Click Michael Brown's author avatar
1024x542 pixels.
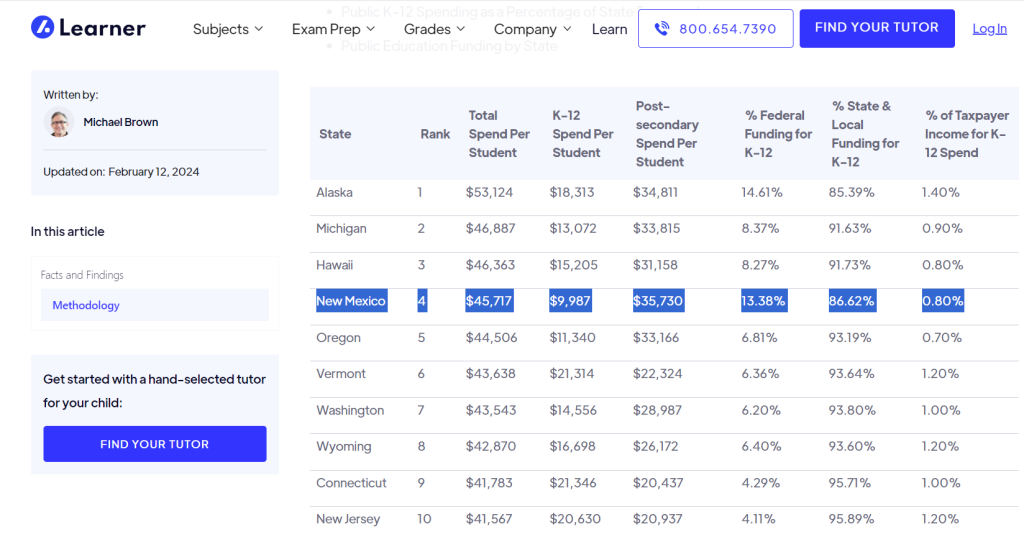[59, 122]
